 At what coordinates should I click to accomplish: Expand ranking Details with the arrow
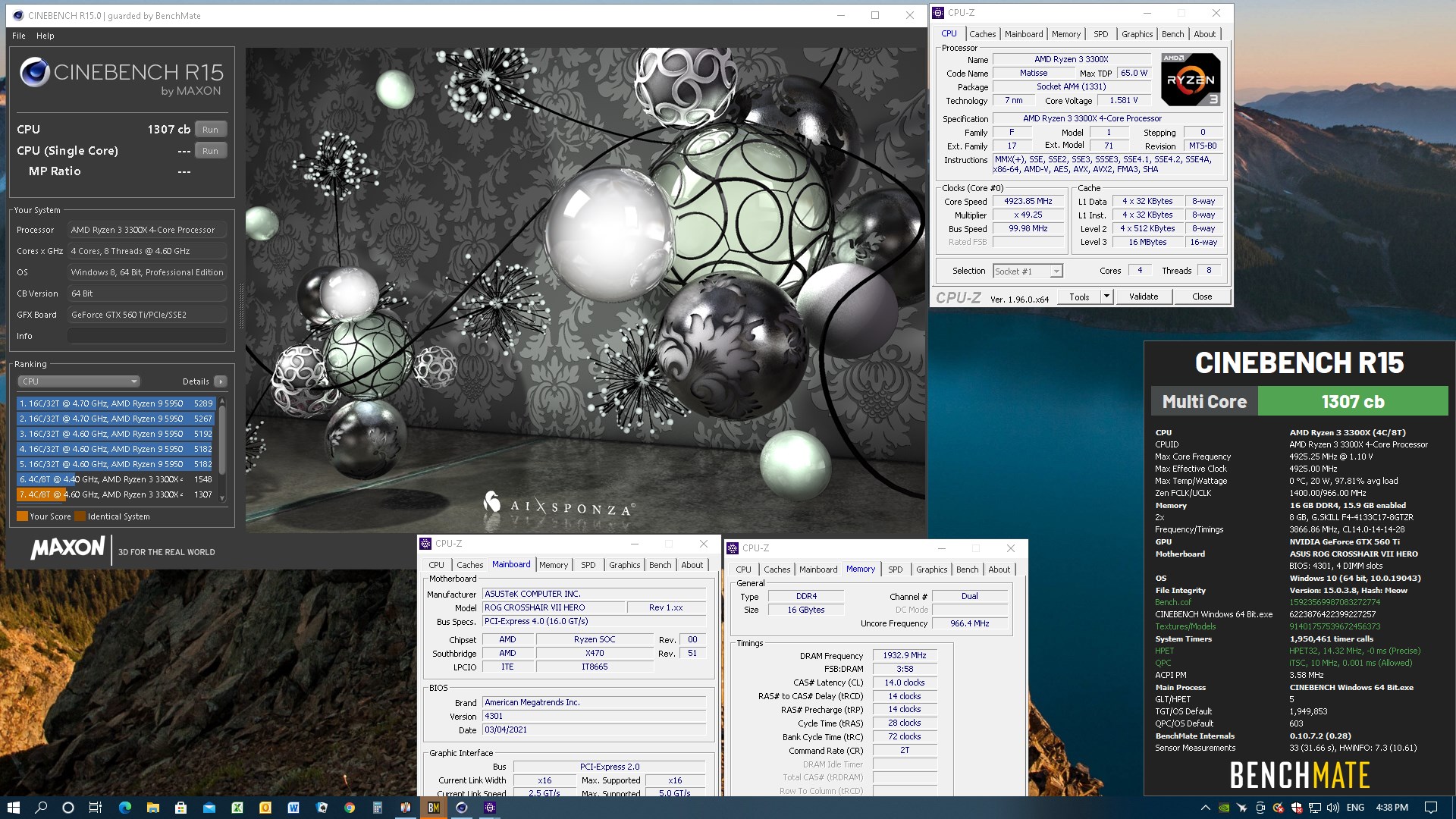point(220,381)
